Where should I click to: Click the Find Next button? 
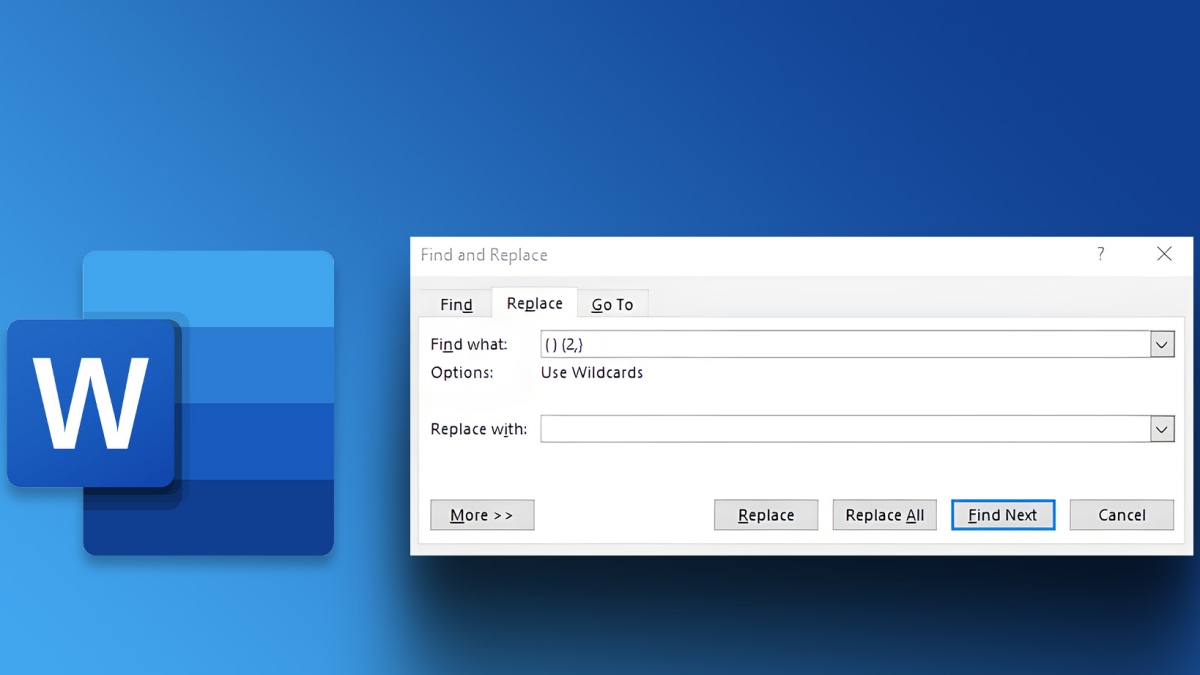pos(1003,515)
